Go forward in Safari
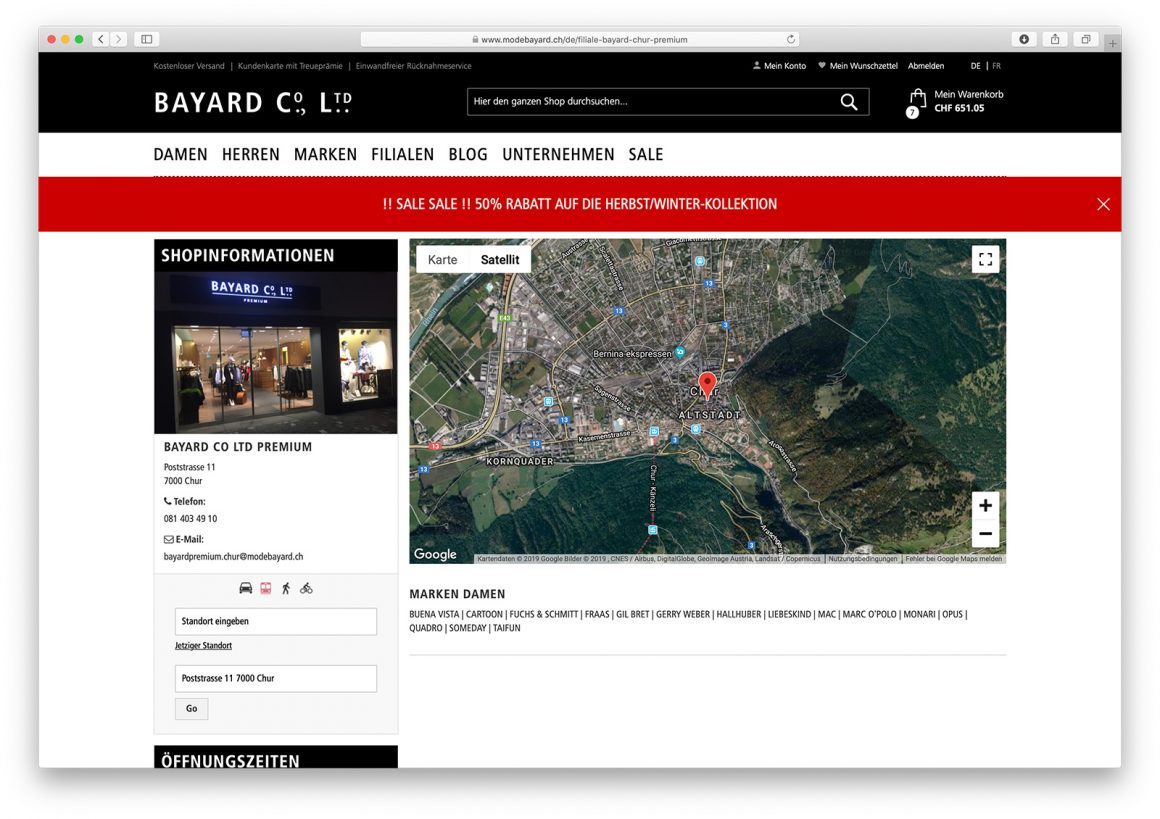1160x819 pixels. click(118, 39)
